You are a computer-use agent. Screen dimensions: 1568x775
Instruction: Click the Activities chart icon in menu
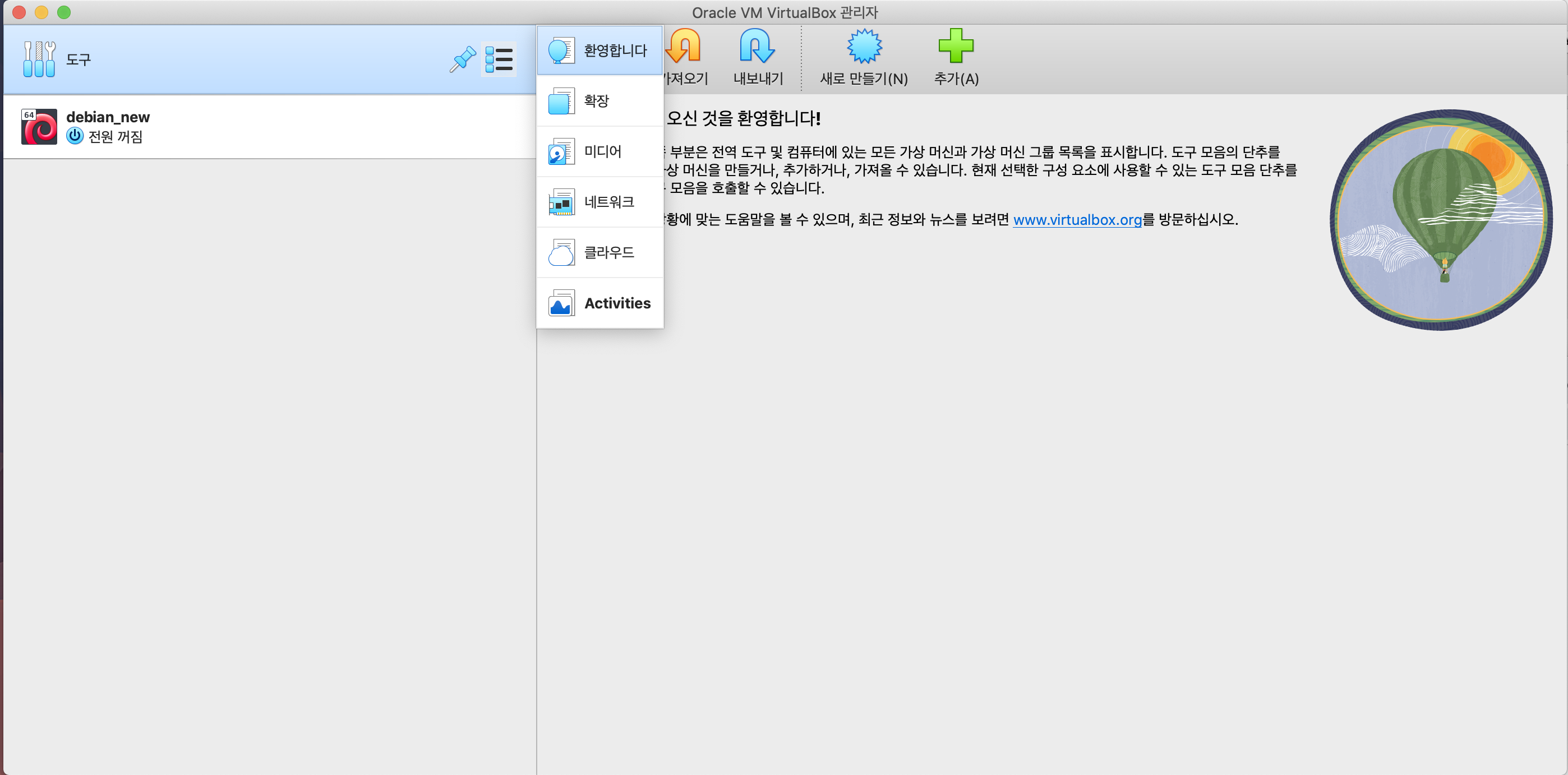[561, 303]
